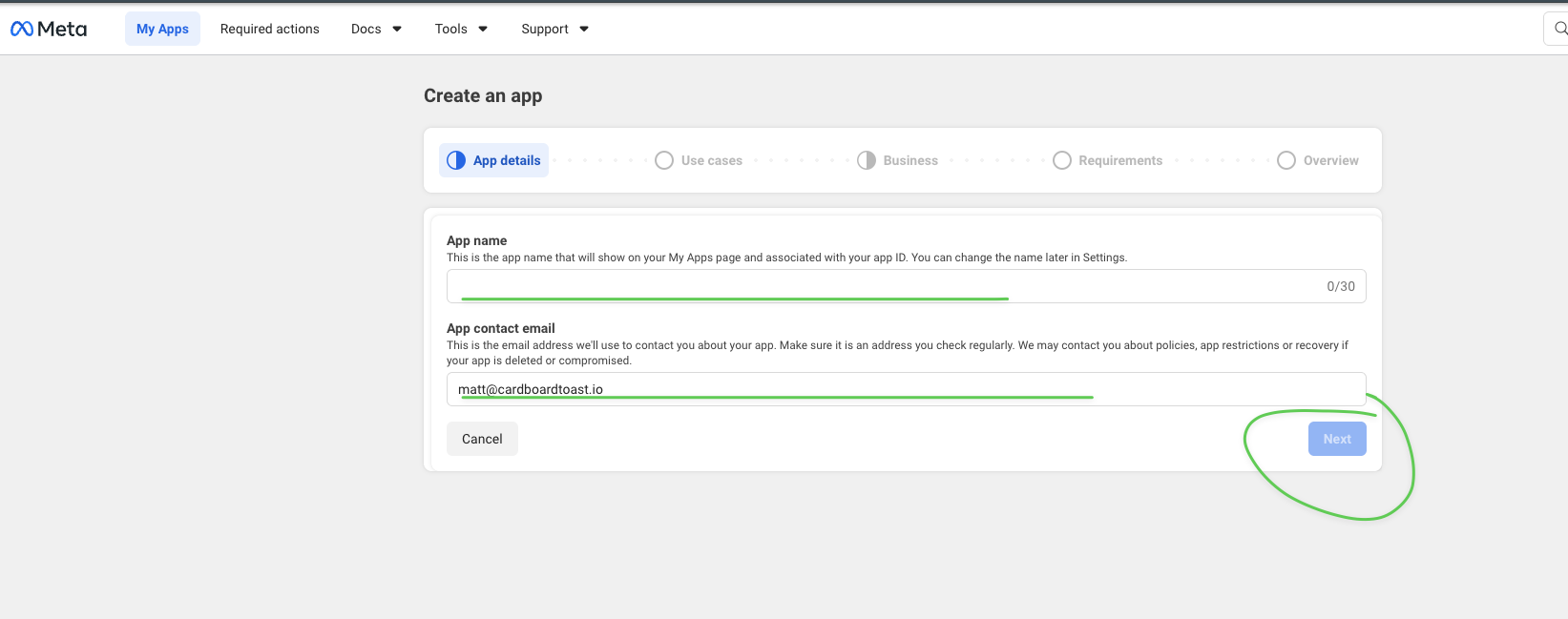Expand the Docs dropdown arrow

pos(397,30)
